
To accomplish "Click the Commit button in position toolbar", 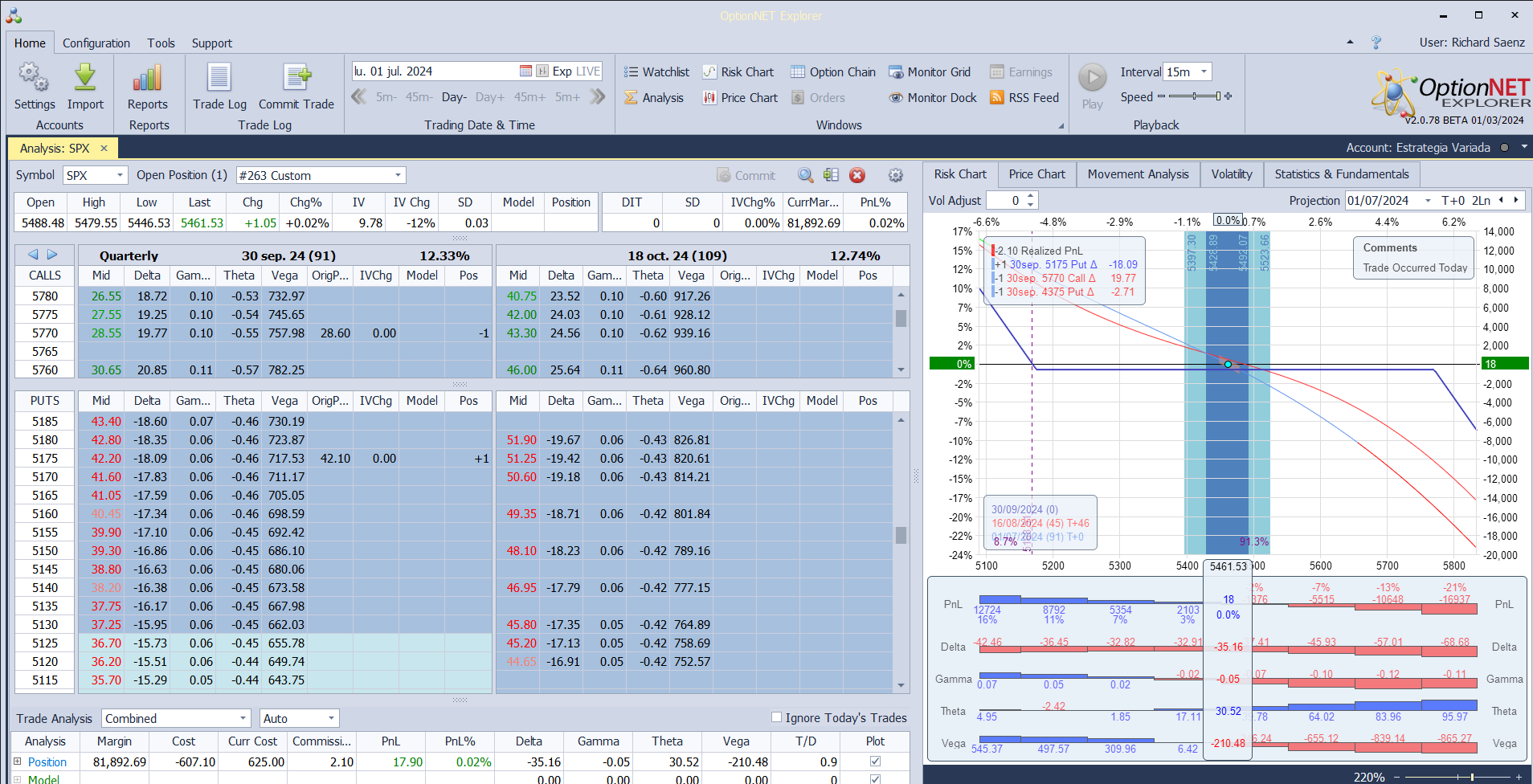I will pyautogui.click(x=746, y=175).
